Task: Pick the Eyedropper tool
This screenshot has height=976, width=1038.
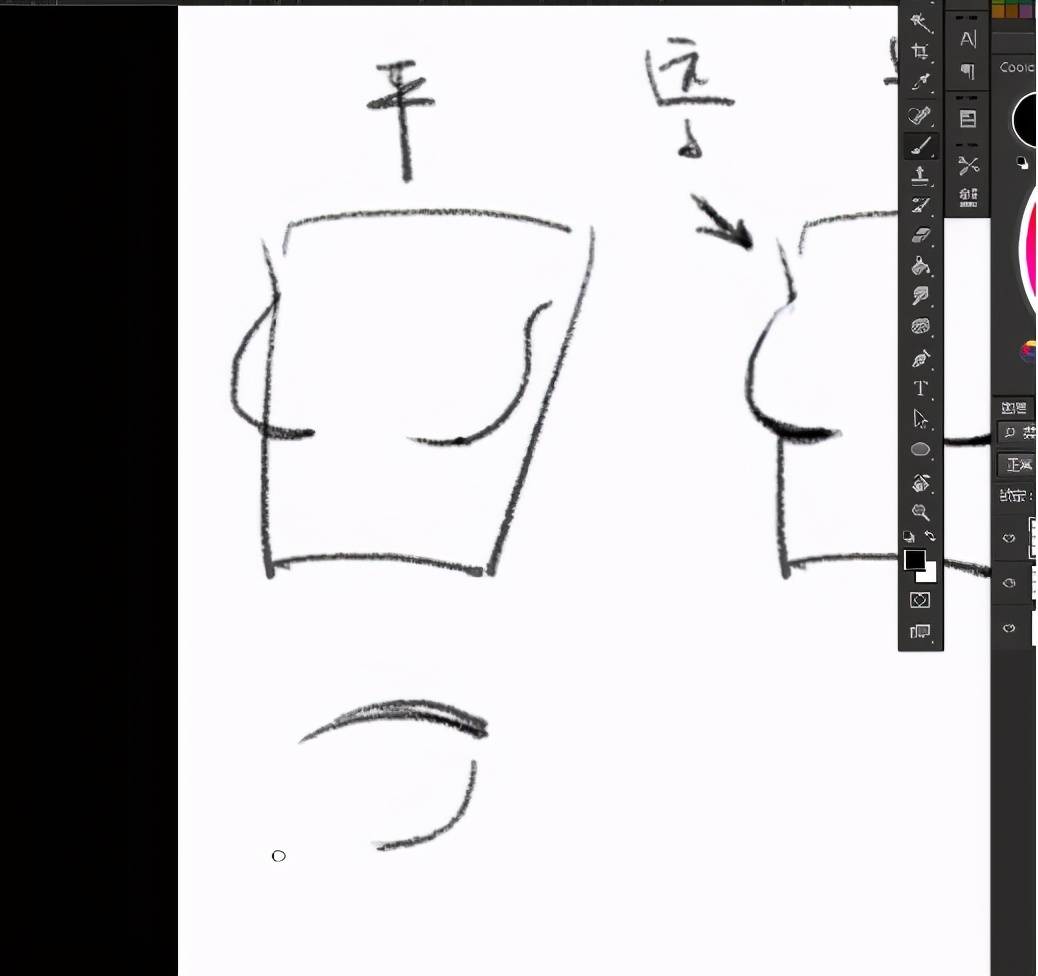Action: pos(920,81)
